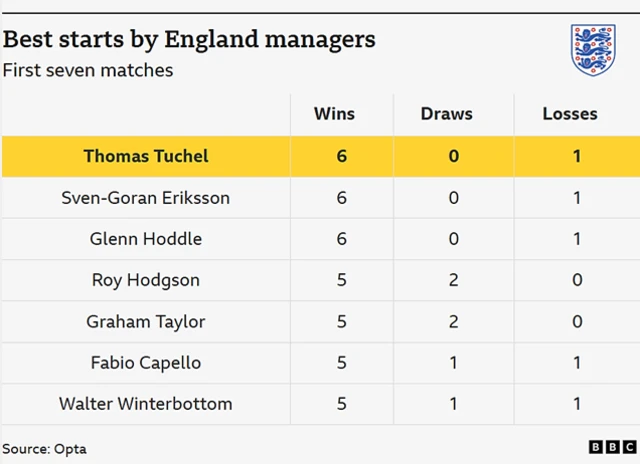Viewport: 640px width, 464px height.
Task: Click the highlighted Thomas Tuchel row name
Action: click(146, 156)
